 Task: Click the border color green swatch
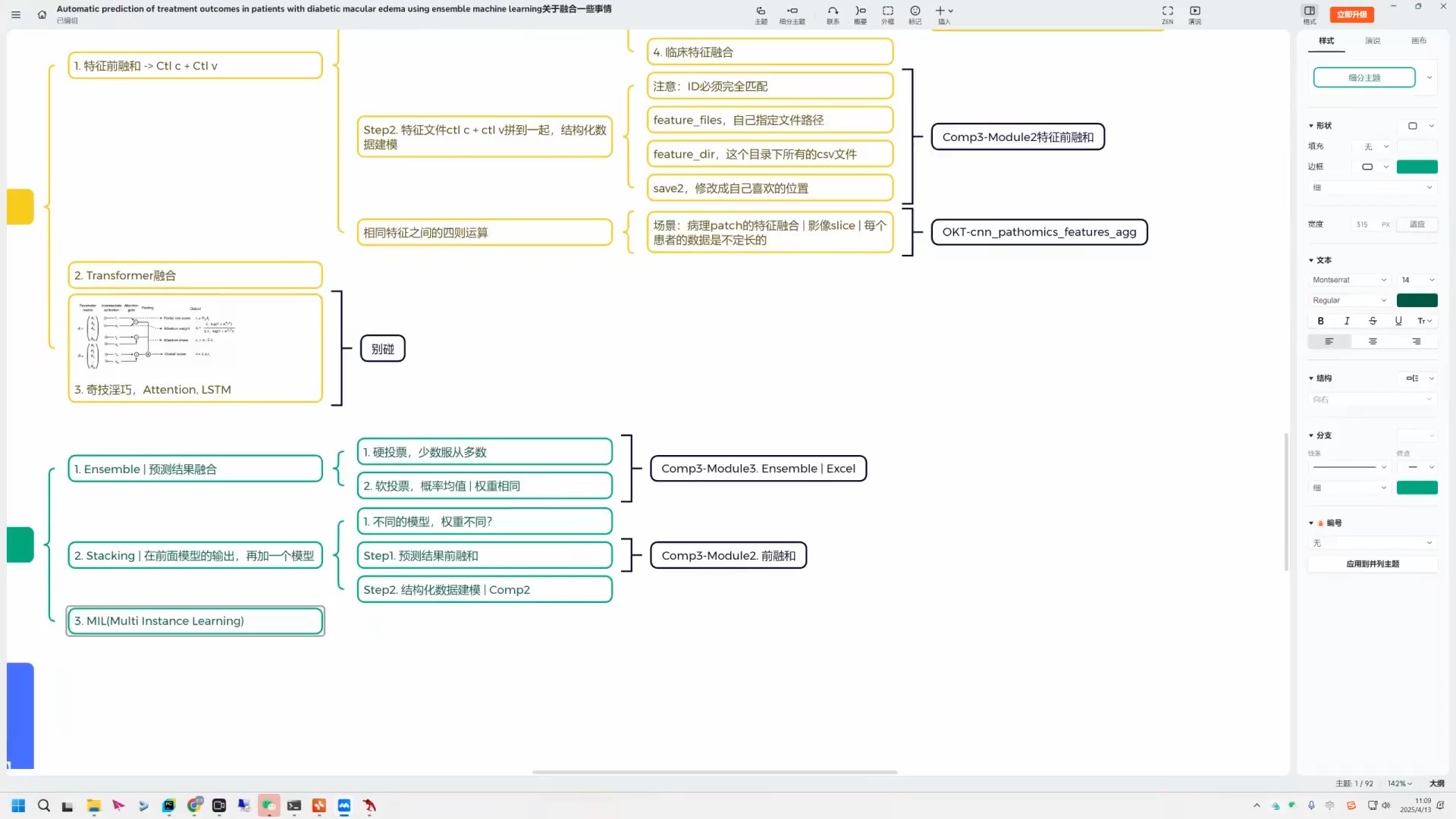1417,167
